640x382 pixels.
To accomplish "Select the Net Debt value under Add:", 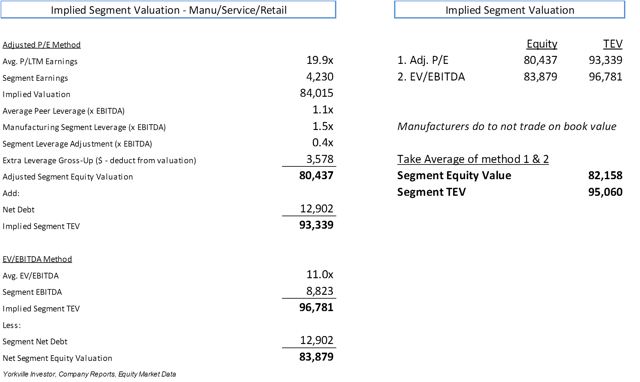I will point(317,209).
